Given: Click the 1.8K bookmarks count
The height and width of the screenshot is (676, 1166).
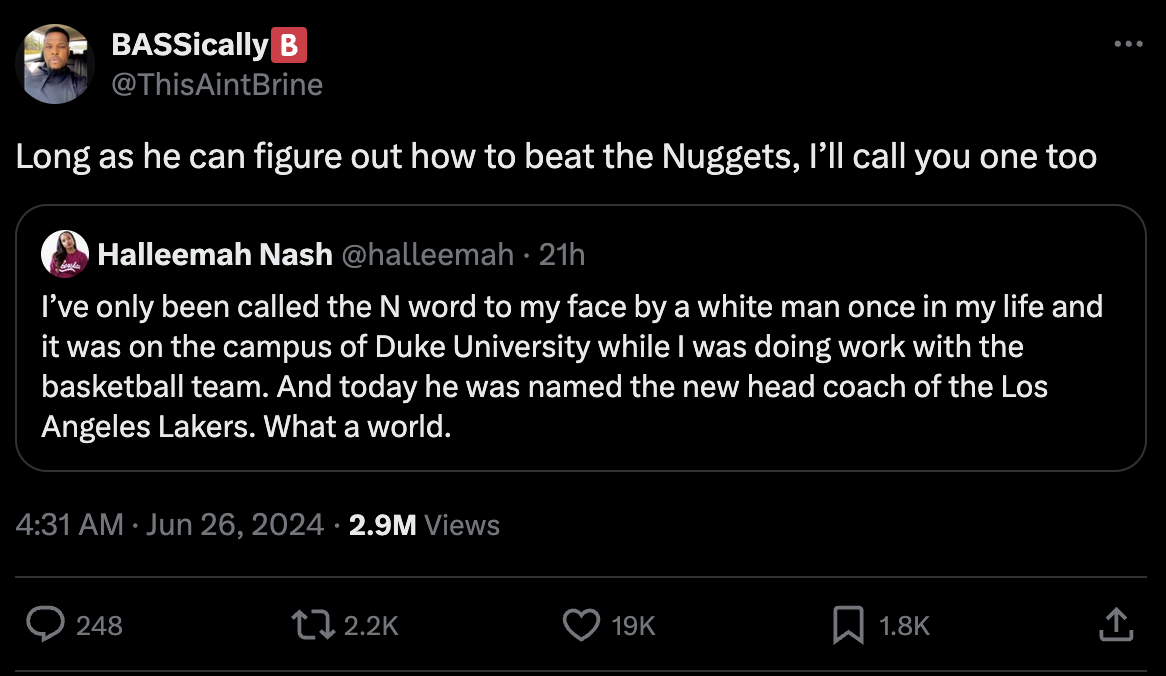Looking at the screenshot, I should tap(903, 625).
